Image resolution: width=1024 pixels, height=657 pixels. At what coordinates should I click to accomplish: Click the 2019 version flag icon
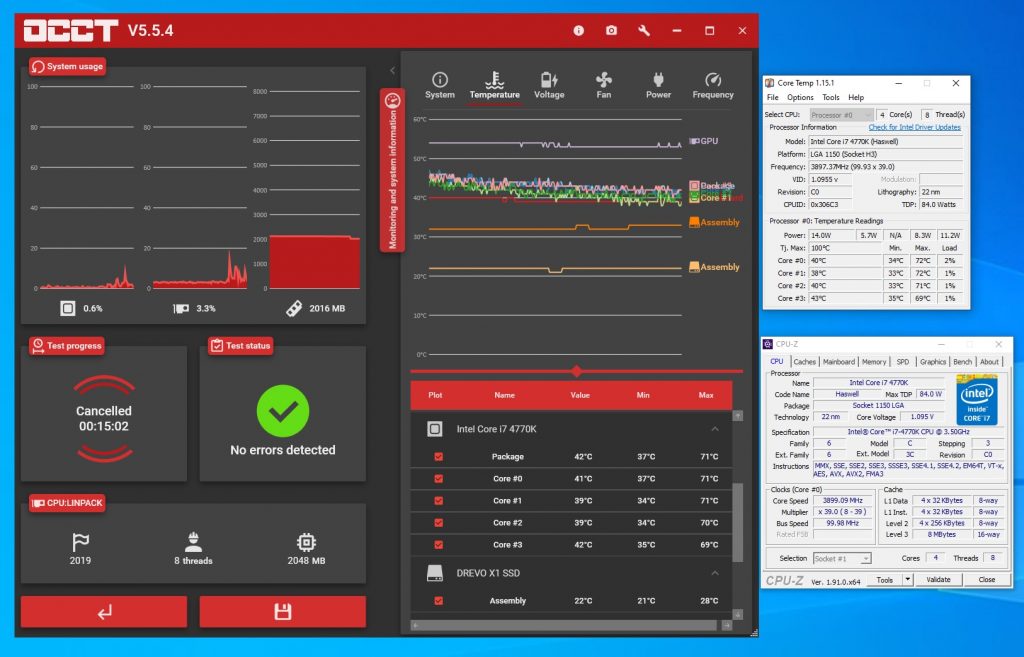point(80,542)
